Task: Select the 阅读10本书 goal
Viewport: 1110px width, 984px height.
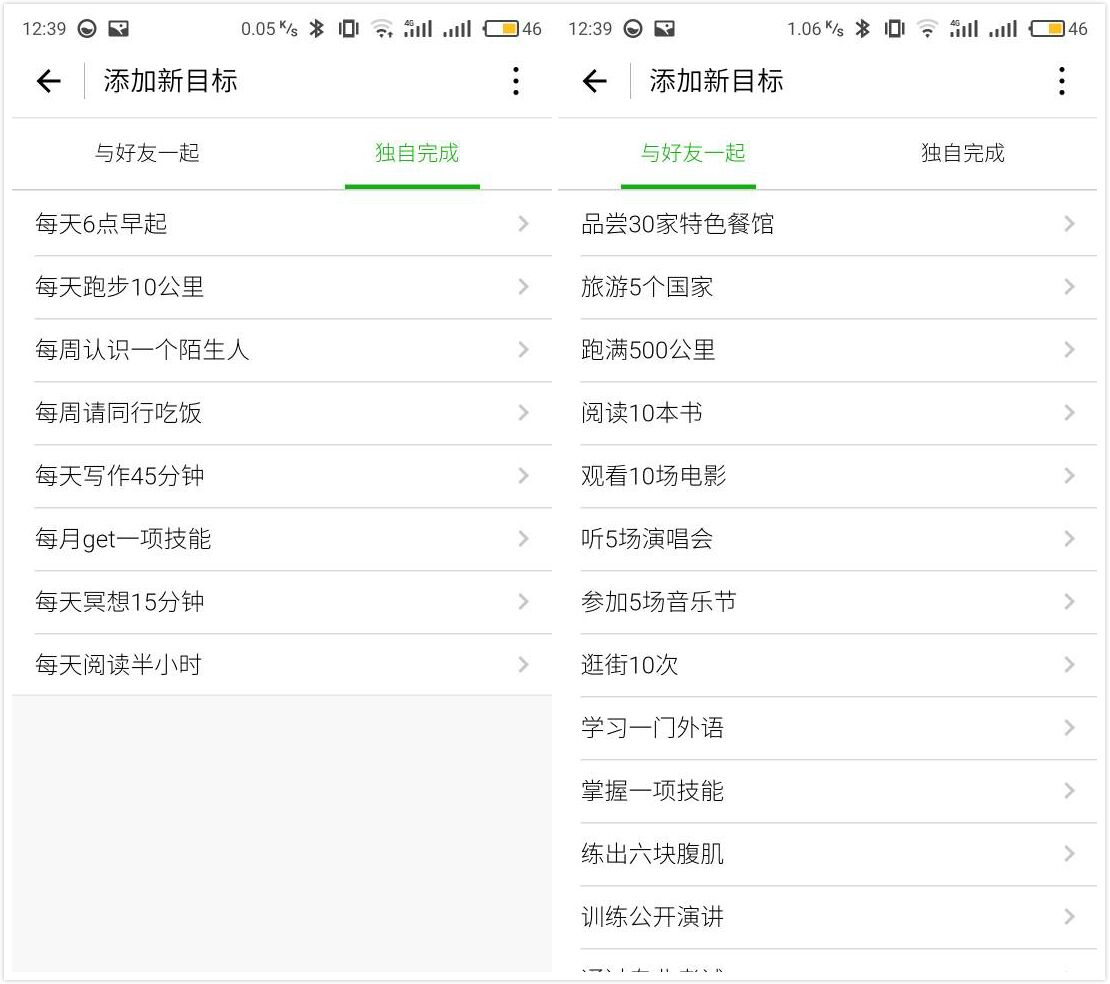Action: (642, 413)
